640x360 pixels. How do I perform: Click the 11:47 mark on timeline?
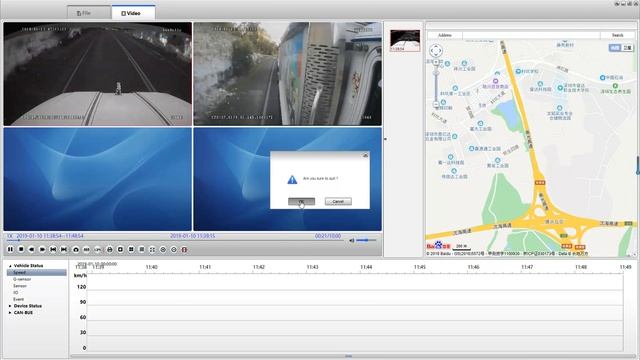coord(527,267)
